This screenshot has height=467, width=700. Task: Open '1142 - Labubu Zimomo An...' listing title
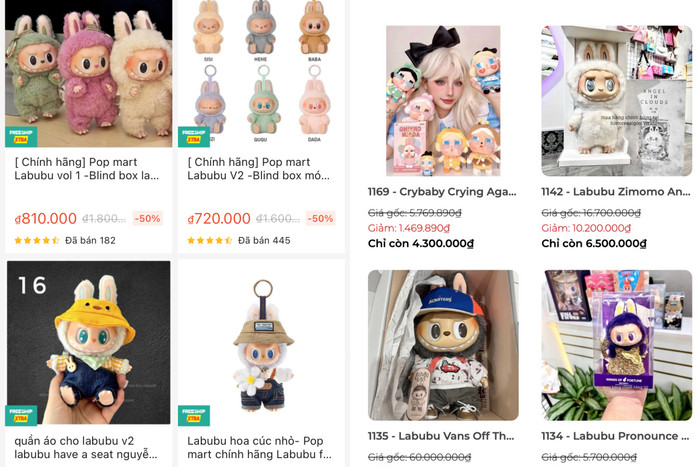coord(616,192)
